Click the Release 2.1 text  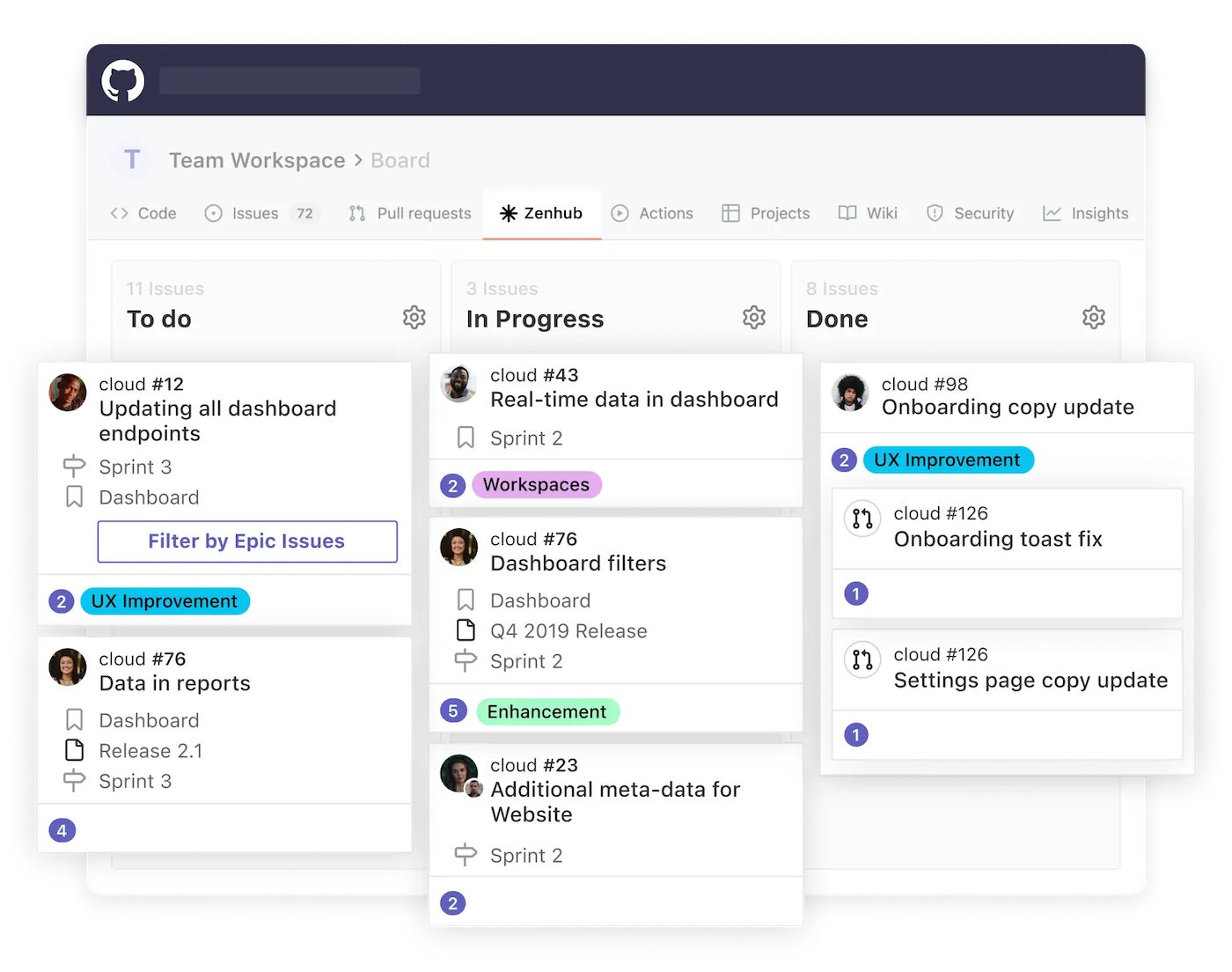(150, 751)
